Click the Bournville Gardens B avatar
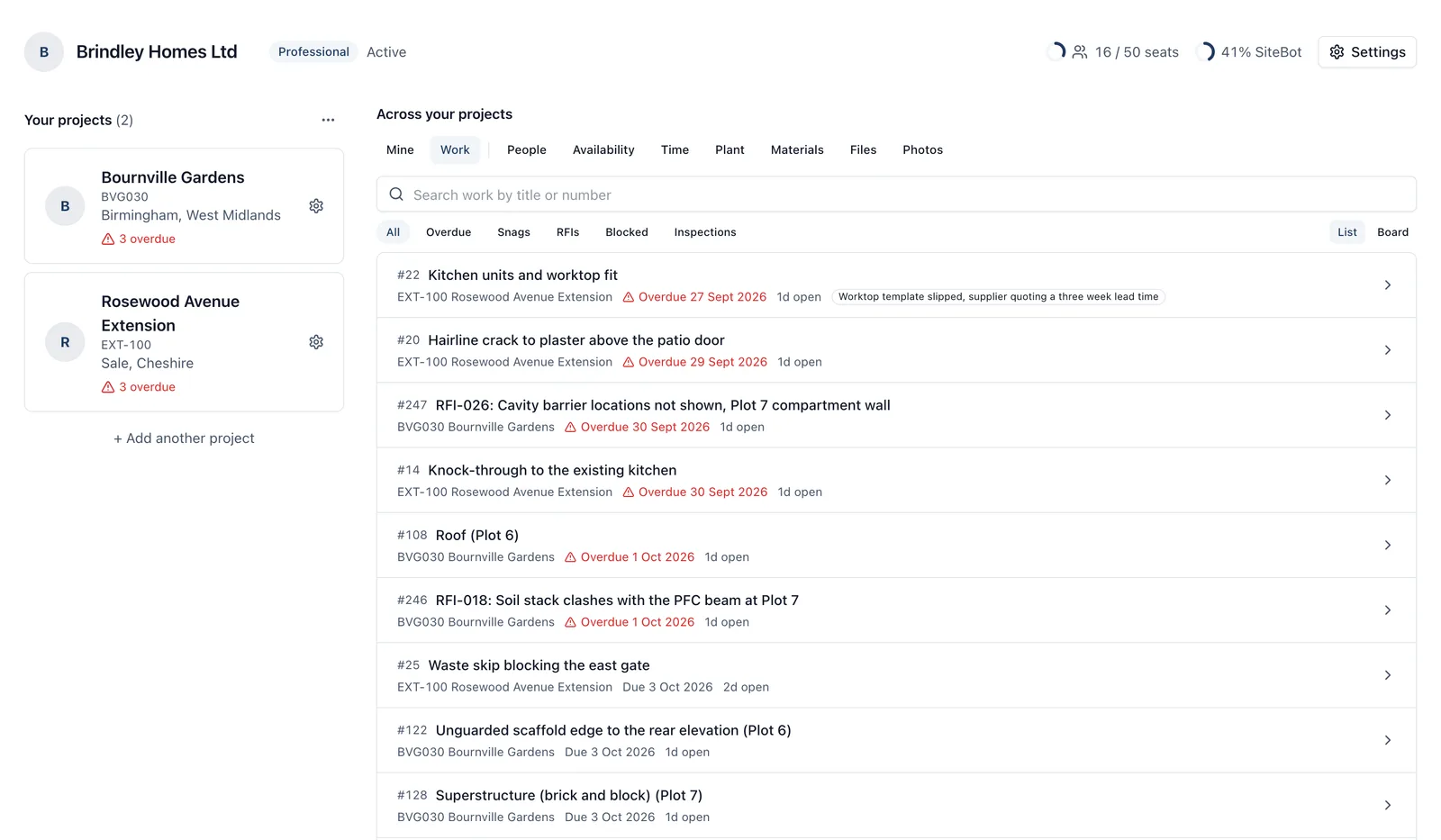Viewport: 1441px width, 840px height. click(x=65, y=206)
